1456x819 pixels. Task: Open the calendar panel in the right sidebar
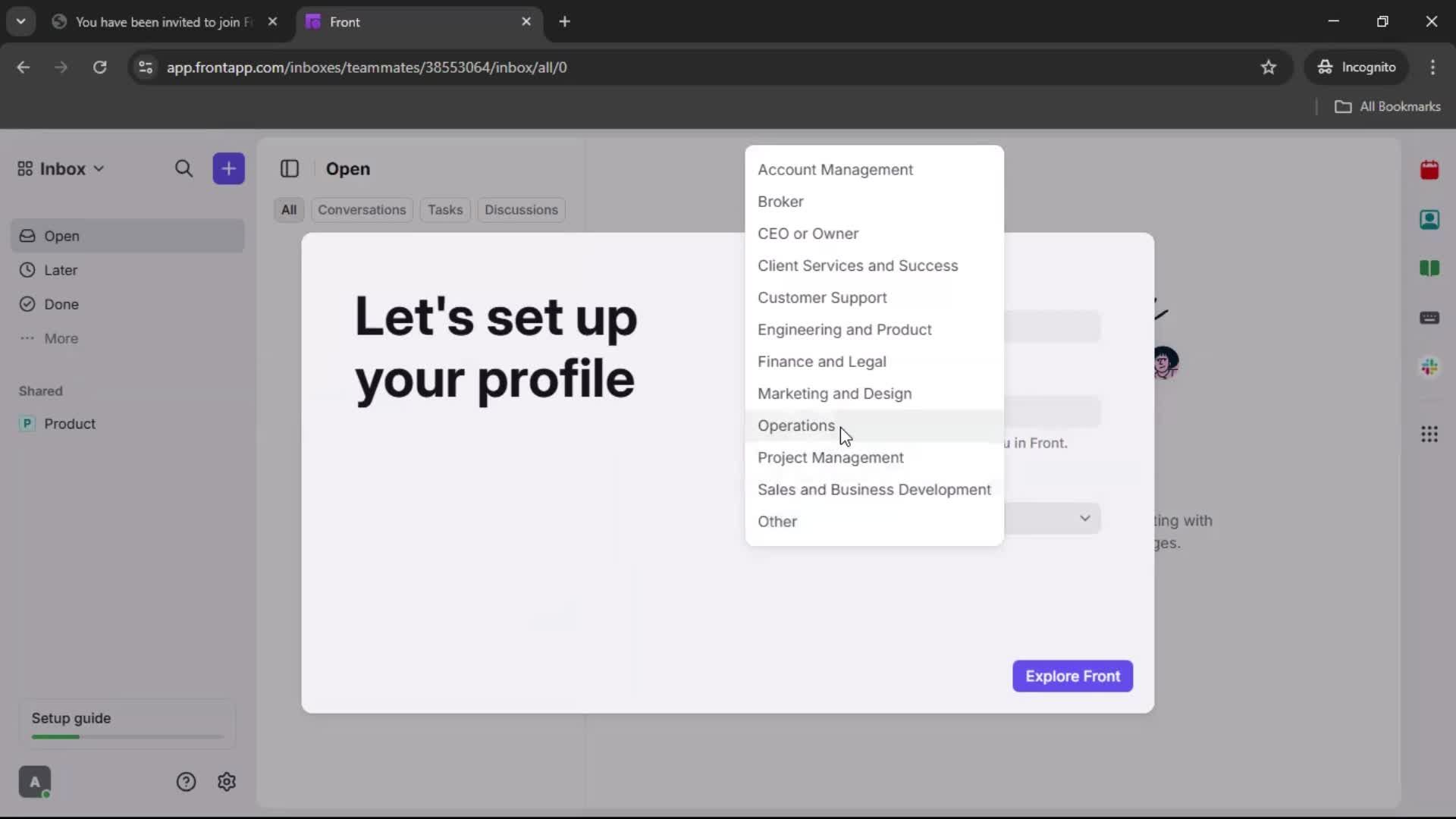coord(1430,169)
